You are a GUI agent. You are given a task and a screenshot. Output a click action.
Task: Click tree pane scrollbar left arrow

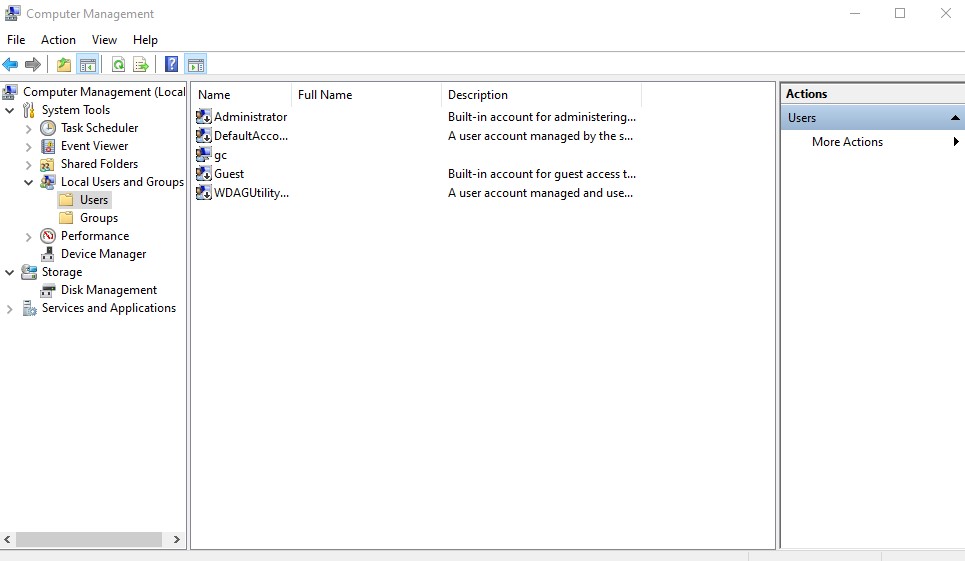click(x=7, y=539)
